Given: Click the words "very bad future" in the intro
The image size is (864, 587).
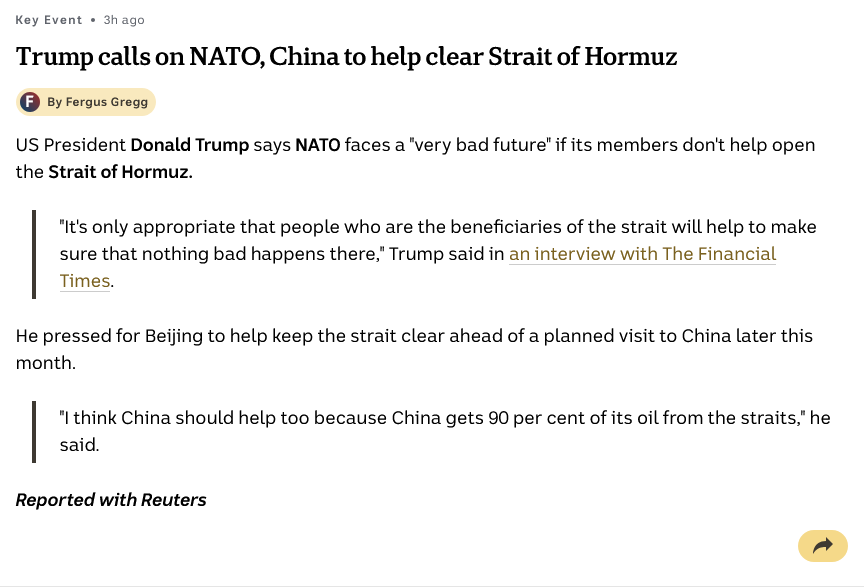Looking at the screenshot, I should 480,145.
